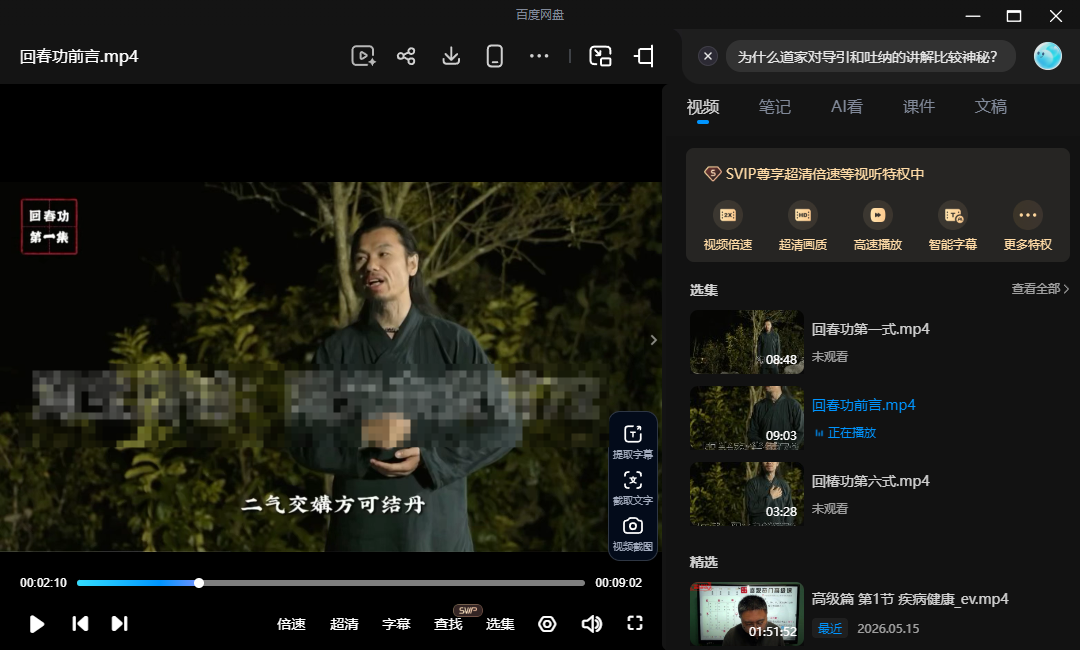Play the video

click(37, 624)
